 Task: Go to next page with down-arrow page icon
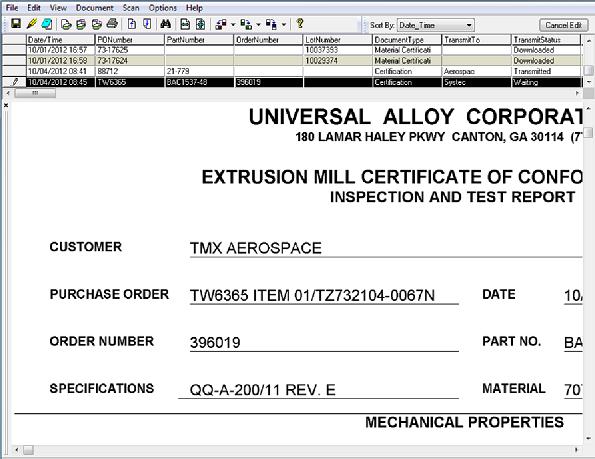coord(147,24)
